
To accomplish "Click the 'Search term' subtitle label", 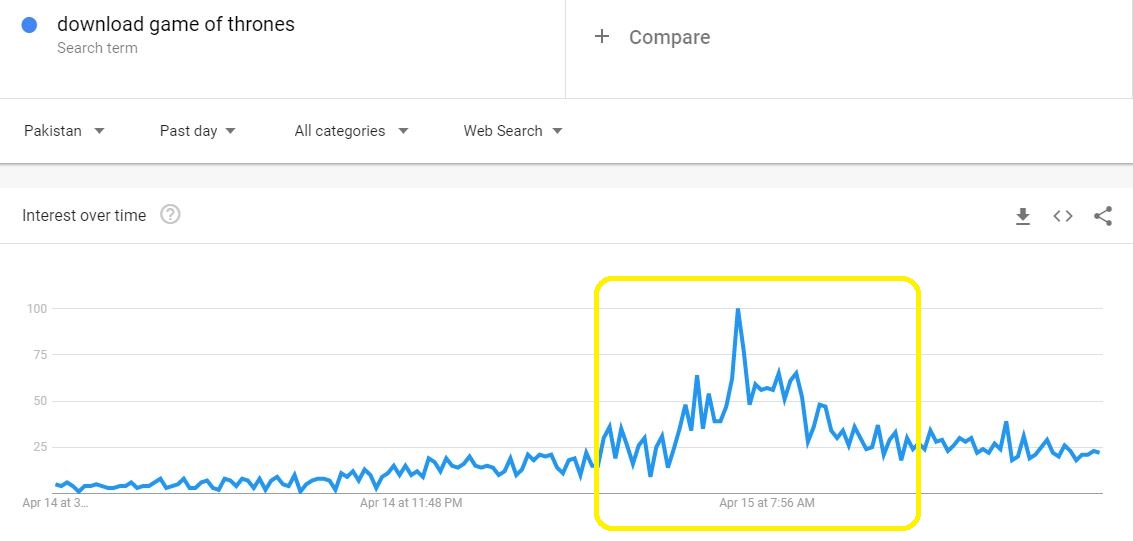I will click(x=97, y=48).
